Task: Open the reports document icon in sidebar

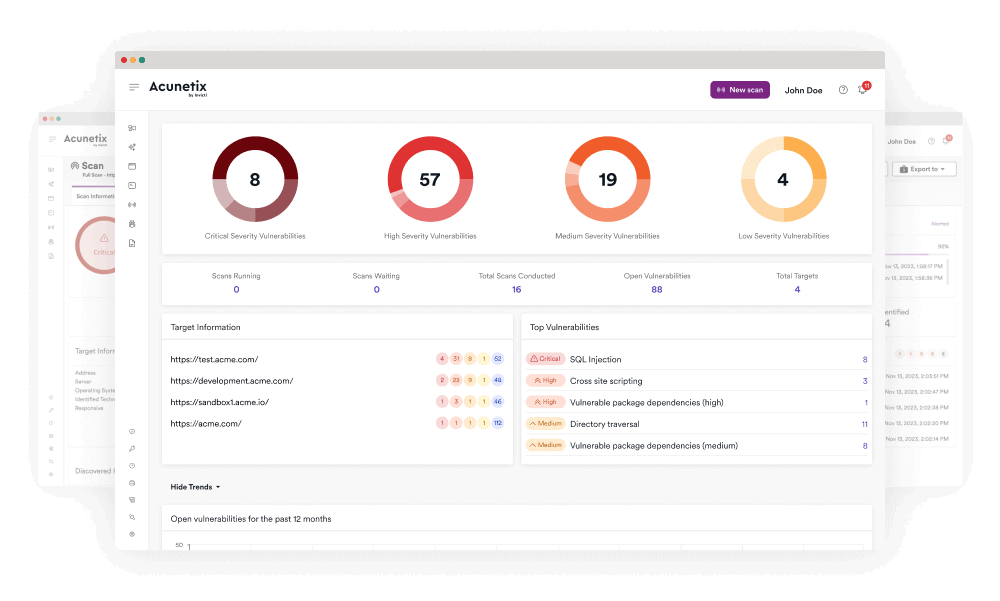Action: [132, 243]
